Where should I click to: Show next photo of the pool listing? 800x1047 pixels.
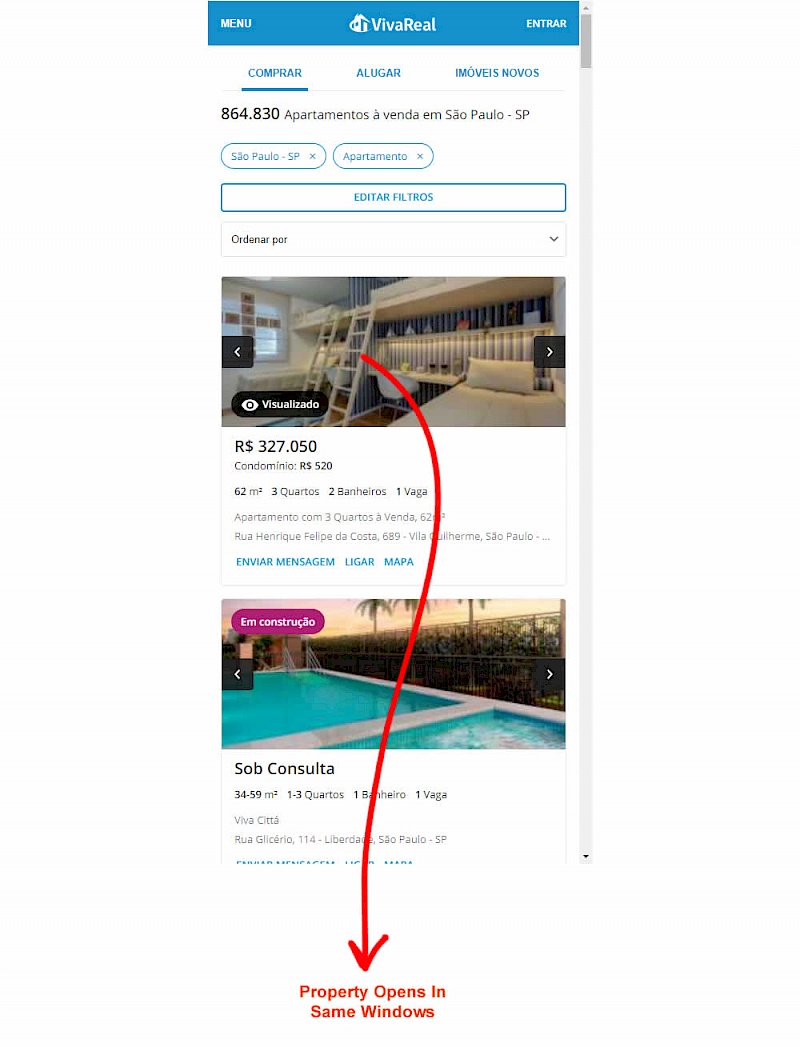(550, 674)
